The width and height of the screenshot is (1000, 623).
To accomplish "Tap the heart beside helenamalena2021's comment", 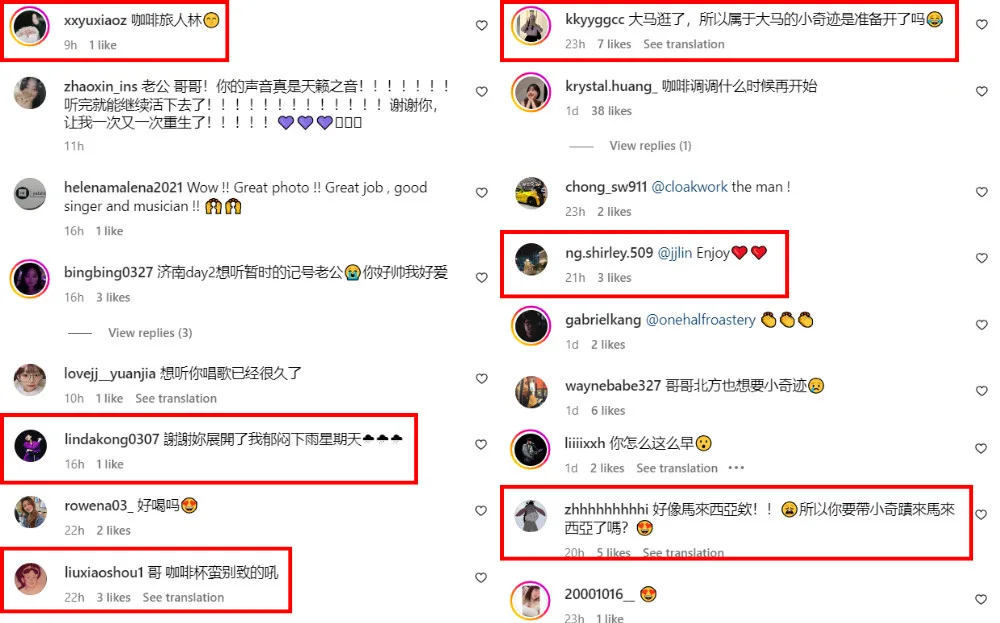I will point(482,193).
